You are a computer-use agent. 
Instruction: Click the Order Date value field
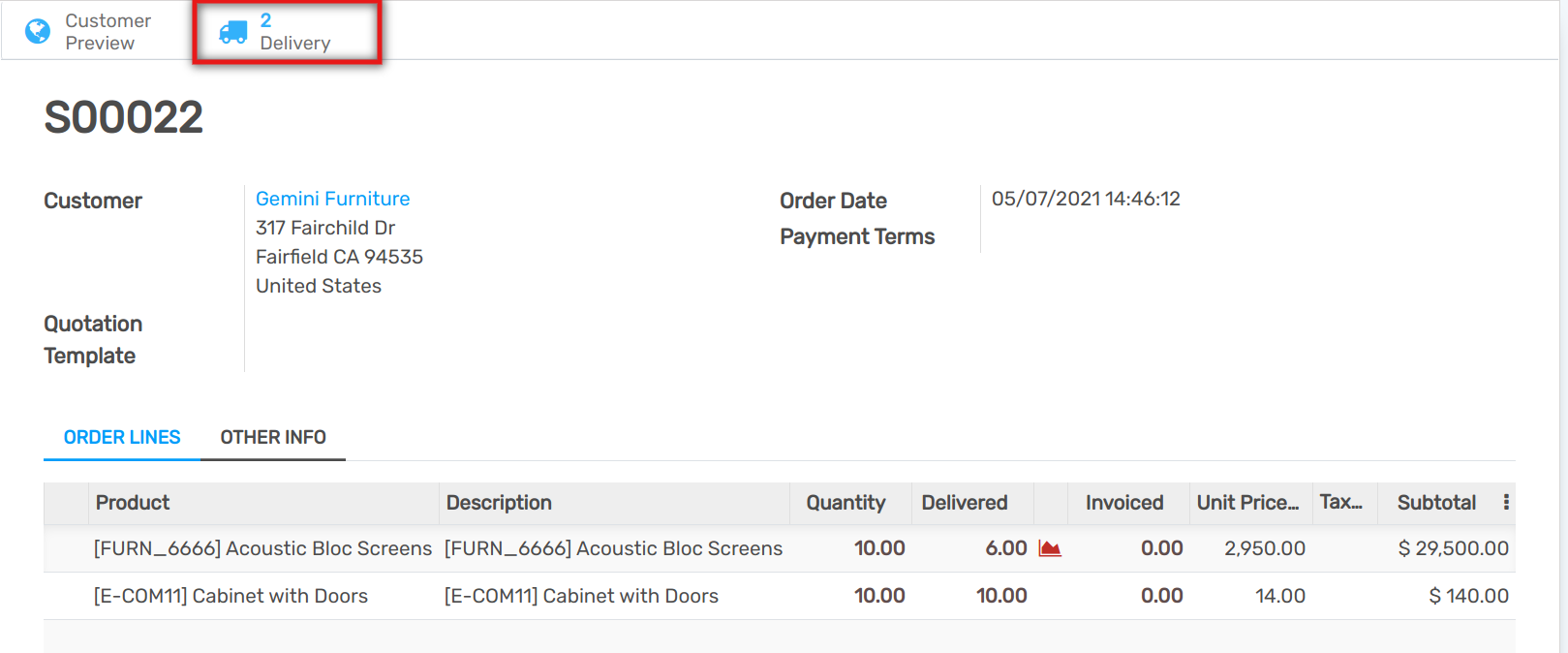[x=1086, y=199]
